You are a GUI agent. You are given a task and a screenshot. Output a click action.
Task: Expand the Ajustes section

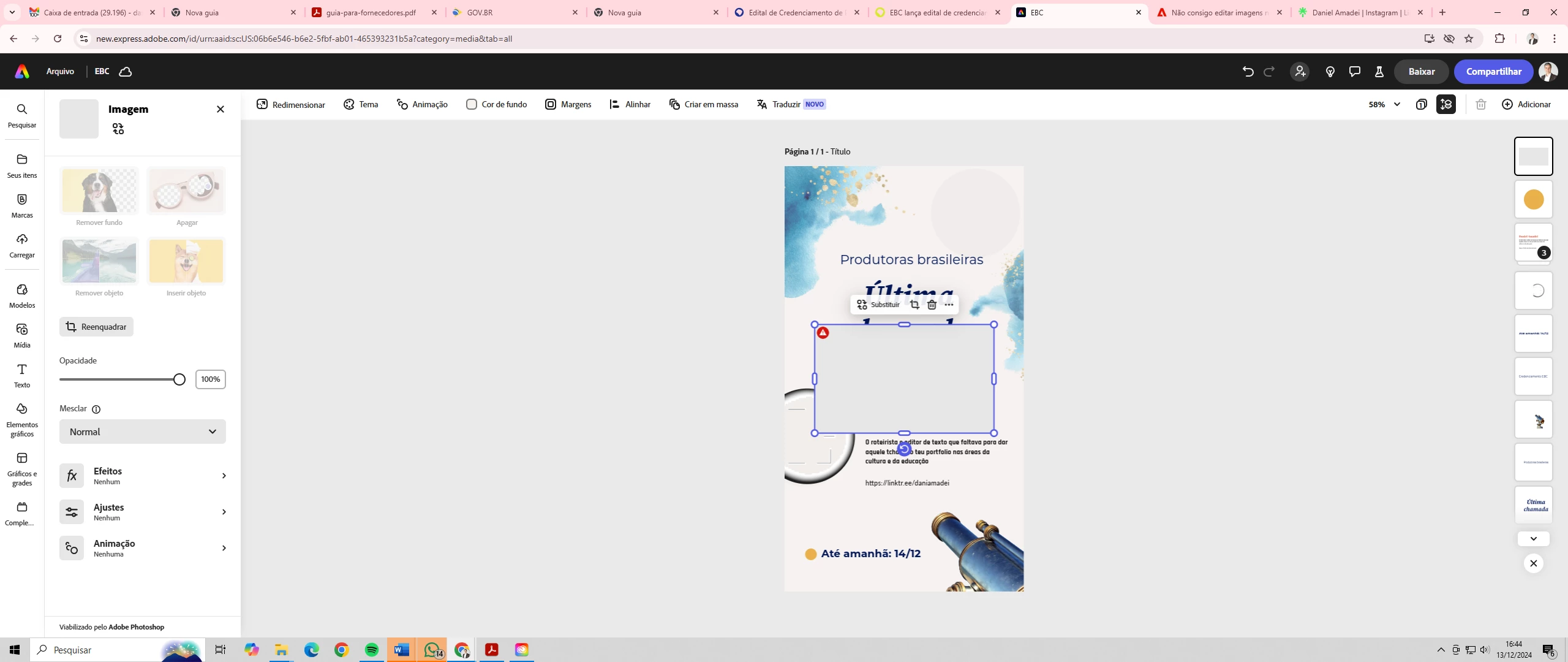(x=143, y=512)
